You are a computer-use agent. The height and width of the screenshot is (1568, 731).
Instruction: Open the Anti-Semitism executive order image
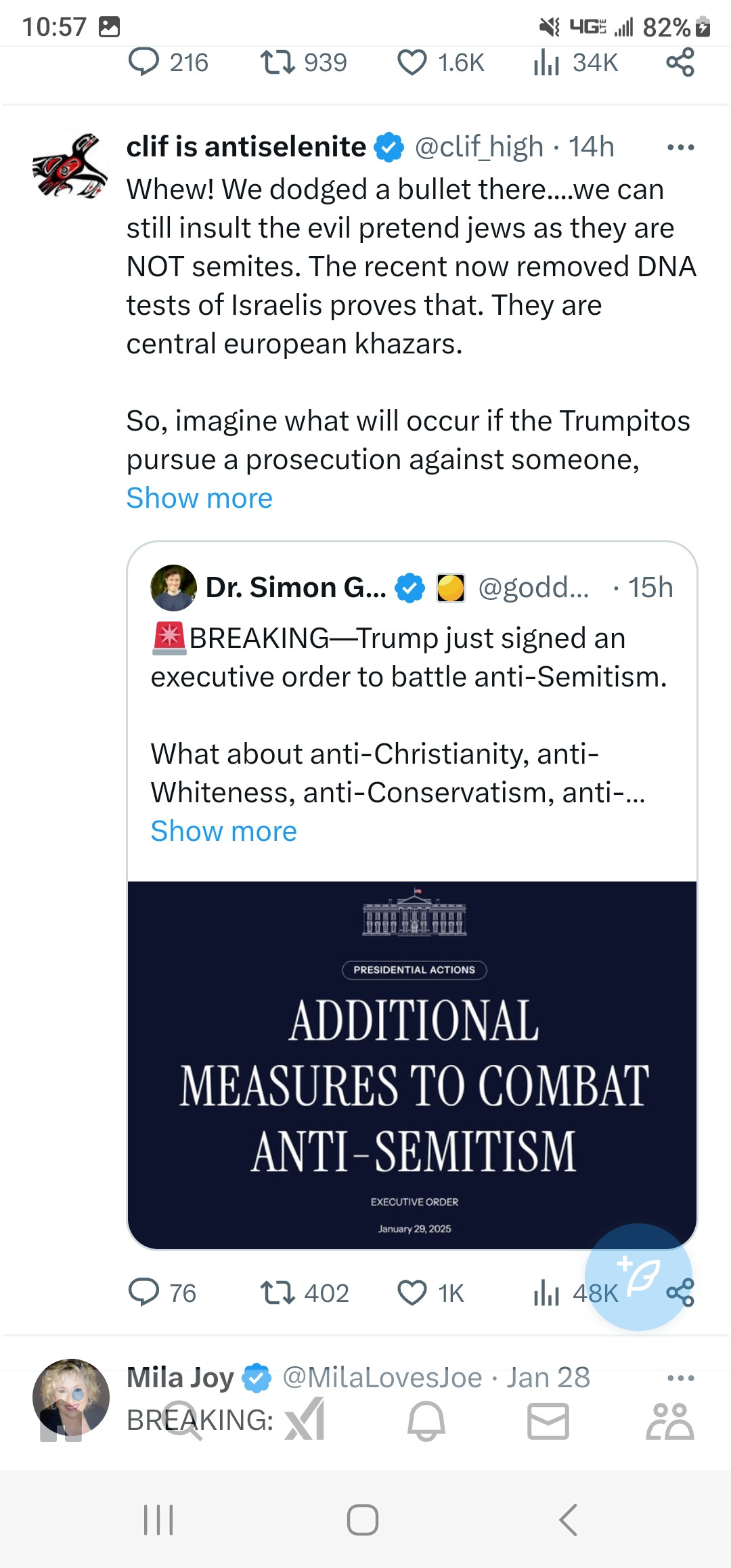click(x=412, y=1064)
